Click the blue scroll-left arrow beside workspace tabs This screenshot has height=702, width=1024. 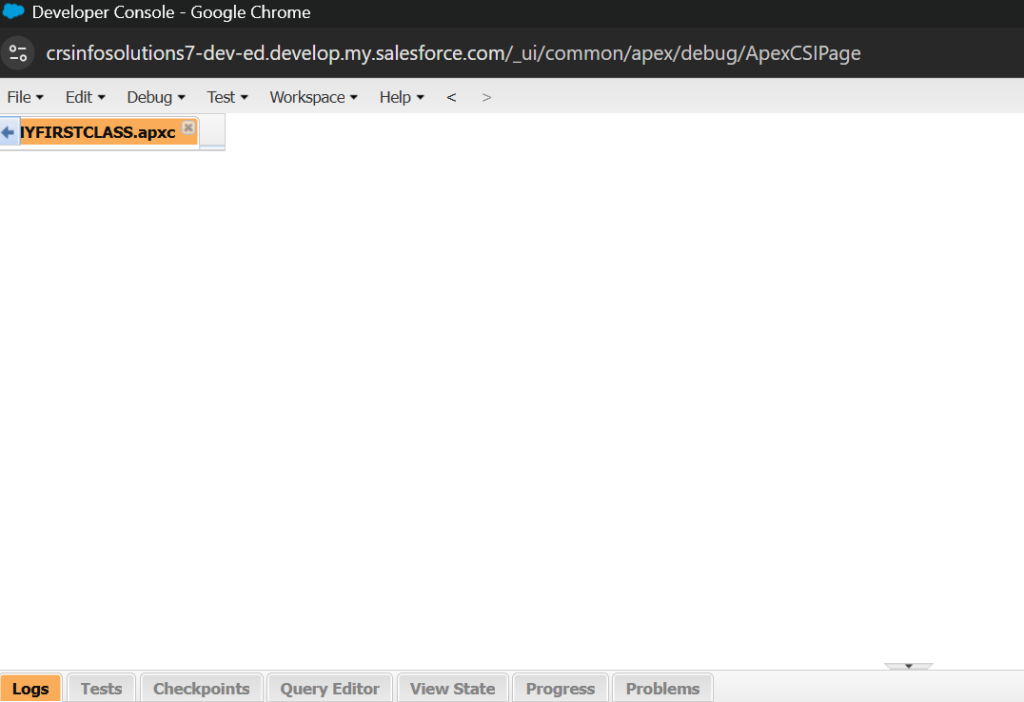pos(8,131)
